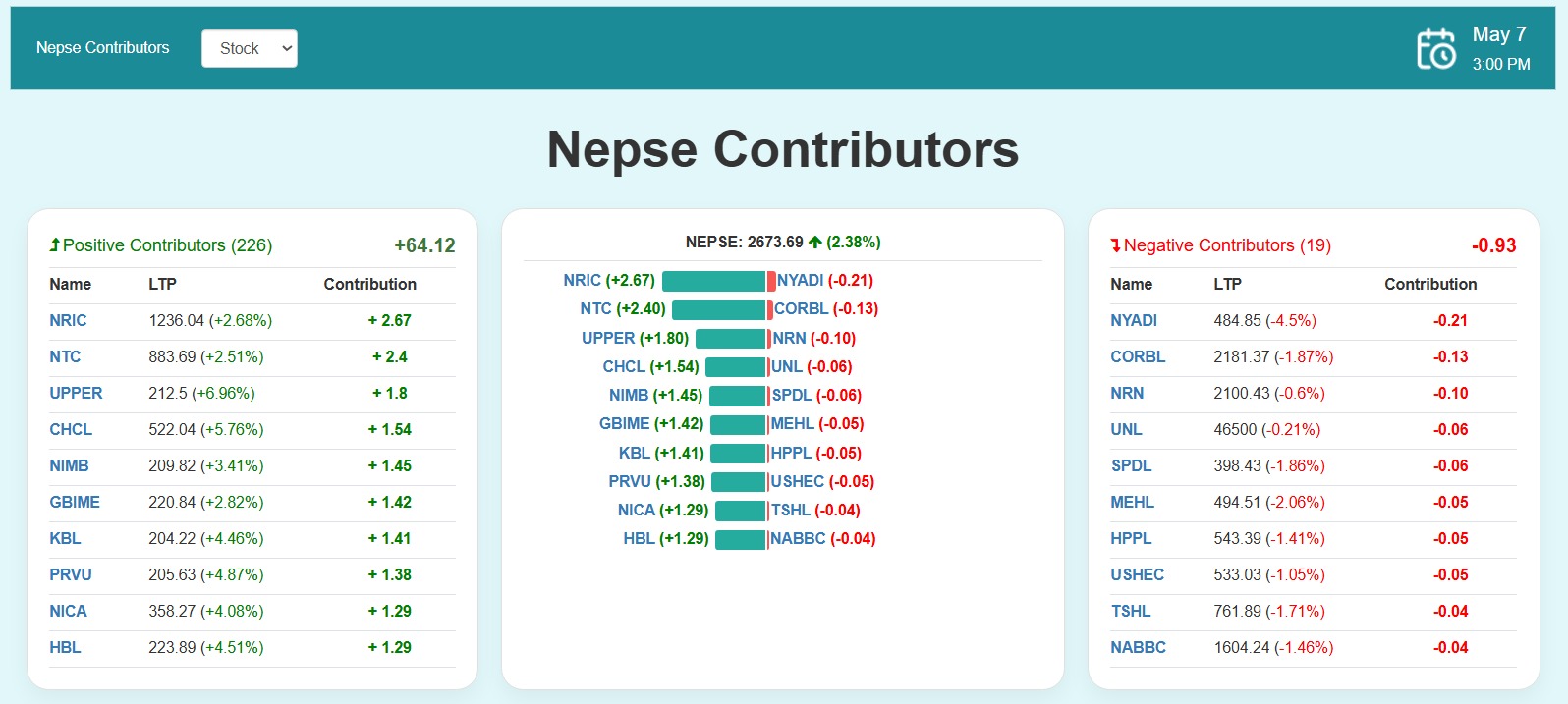The width and height of the screenshot is (1568, 704).
Task: Open the UPPER stock link in table
Action: [x=76, y=394]
